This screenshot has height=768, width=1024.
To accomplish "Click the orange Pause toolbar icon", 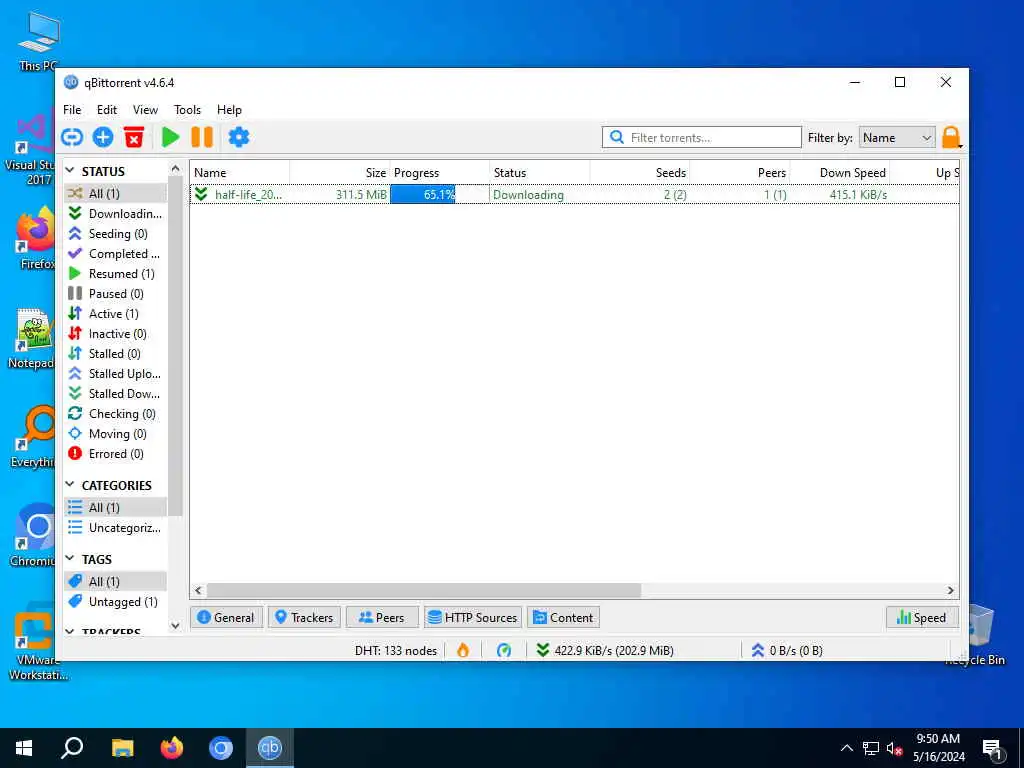I will point(202,137).
